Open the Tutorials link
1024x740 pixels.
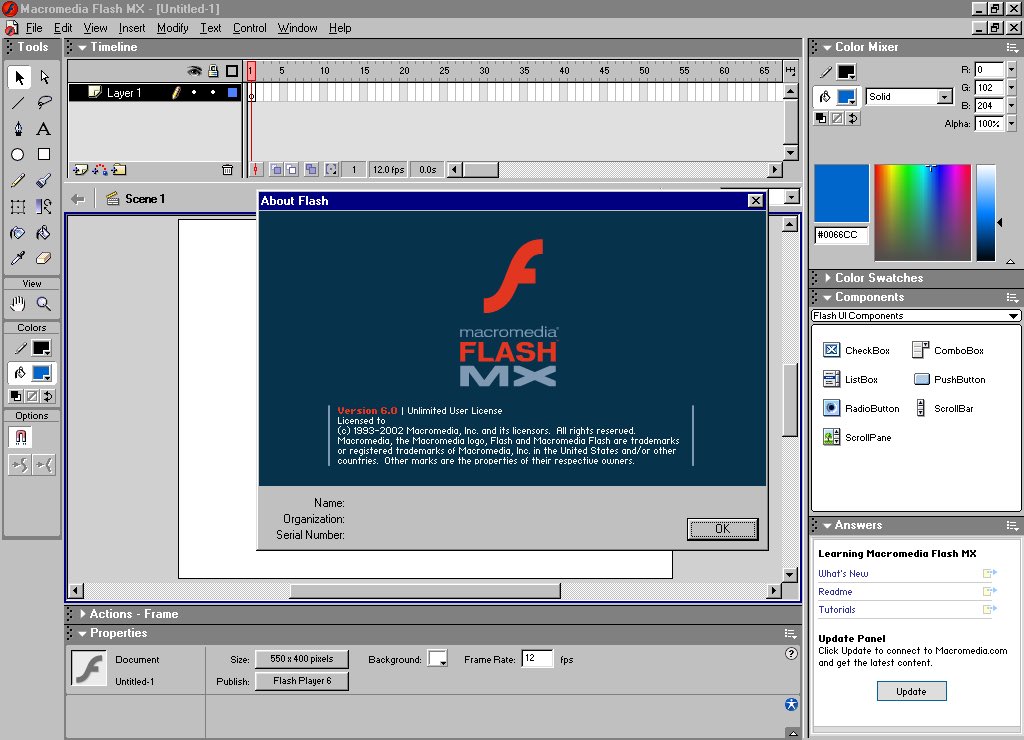[x=837, y=609]
